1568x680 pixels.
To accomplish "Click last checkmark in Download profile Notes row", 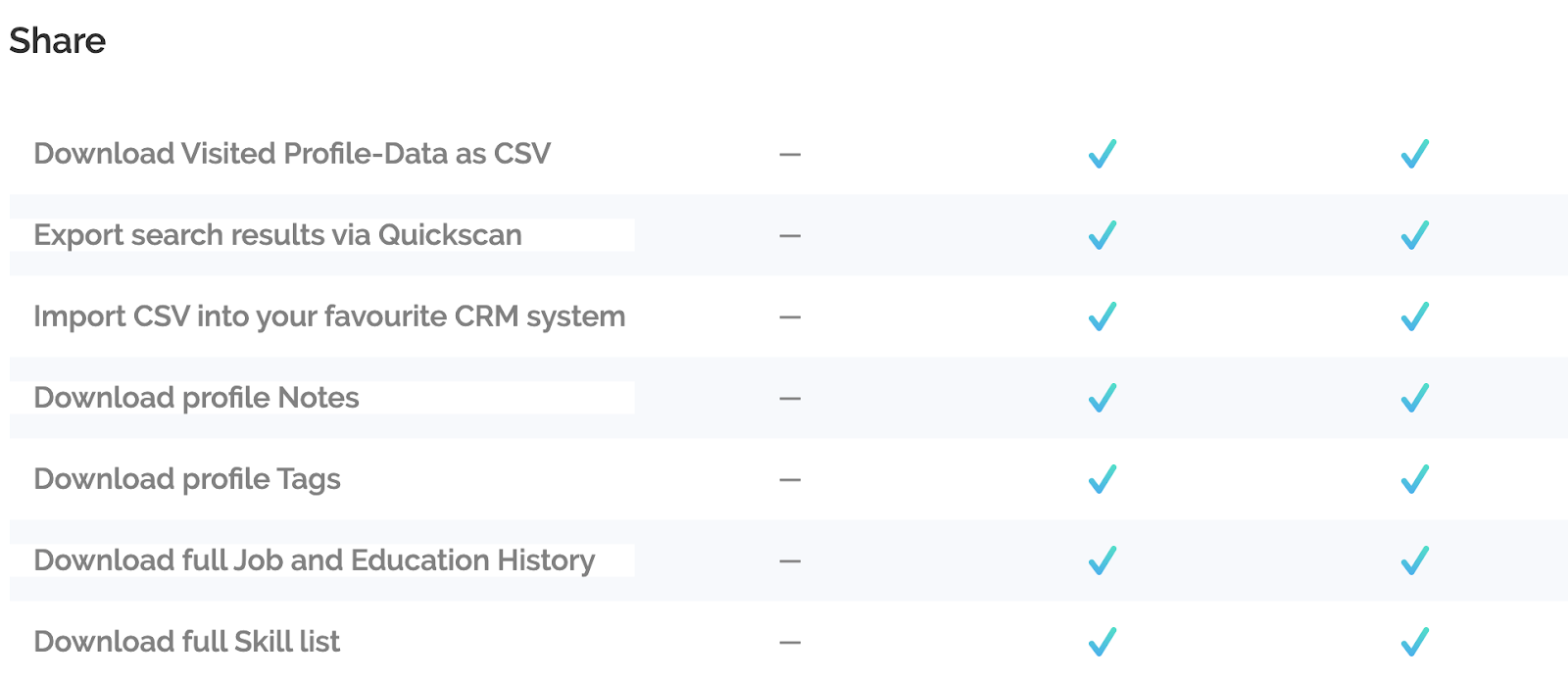I will point(1414,398).
